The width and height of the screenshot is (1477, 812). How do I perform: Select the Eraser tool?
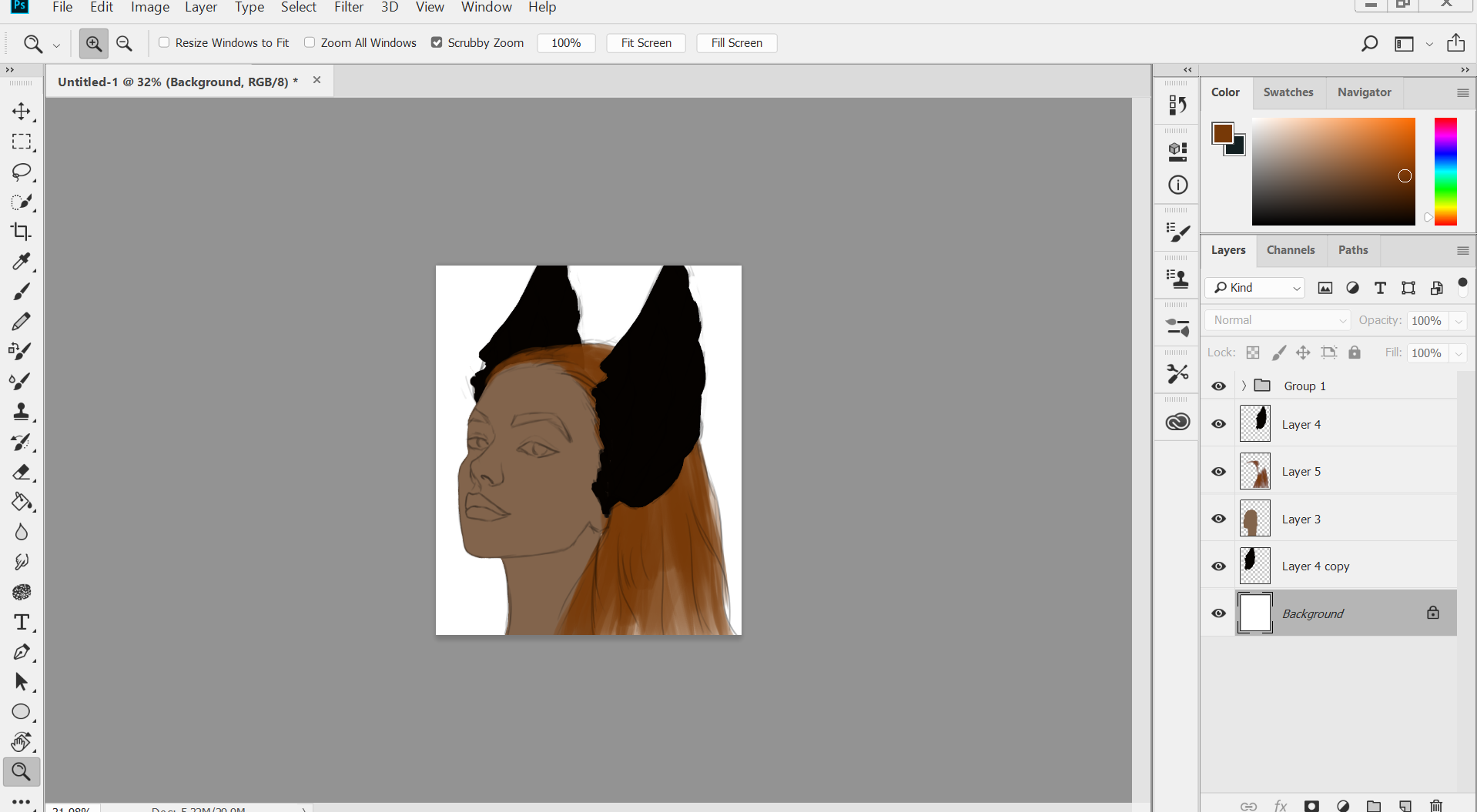tap(21, 472)
